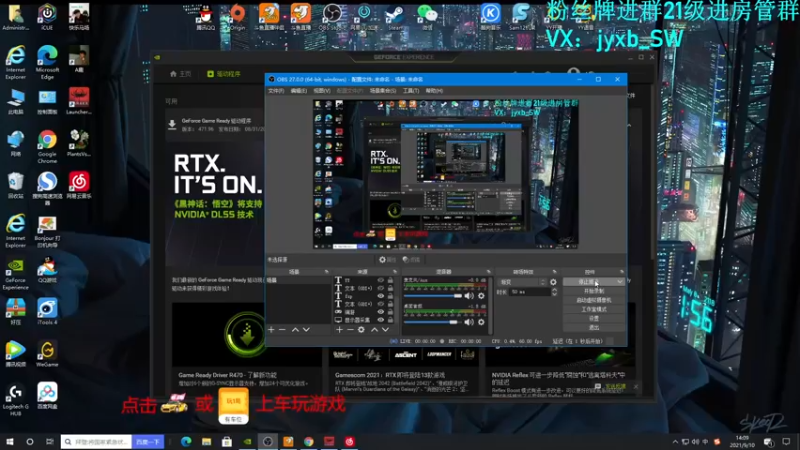Viewport: 800px width, 450px height.
Task: Open the OBS 编辑(E) menu
Action: (x=298, y=91)
